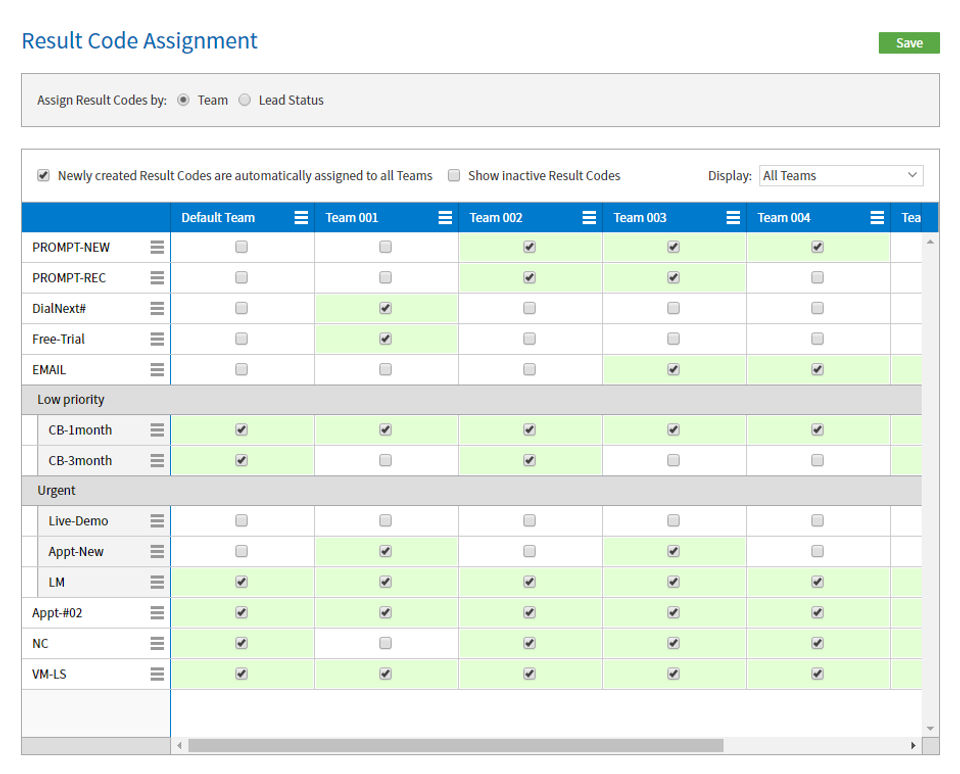960x774 pixels.
Task: Click the Team 002 column header
Action: [x=498, y=218]
